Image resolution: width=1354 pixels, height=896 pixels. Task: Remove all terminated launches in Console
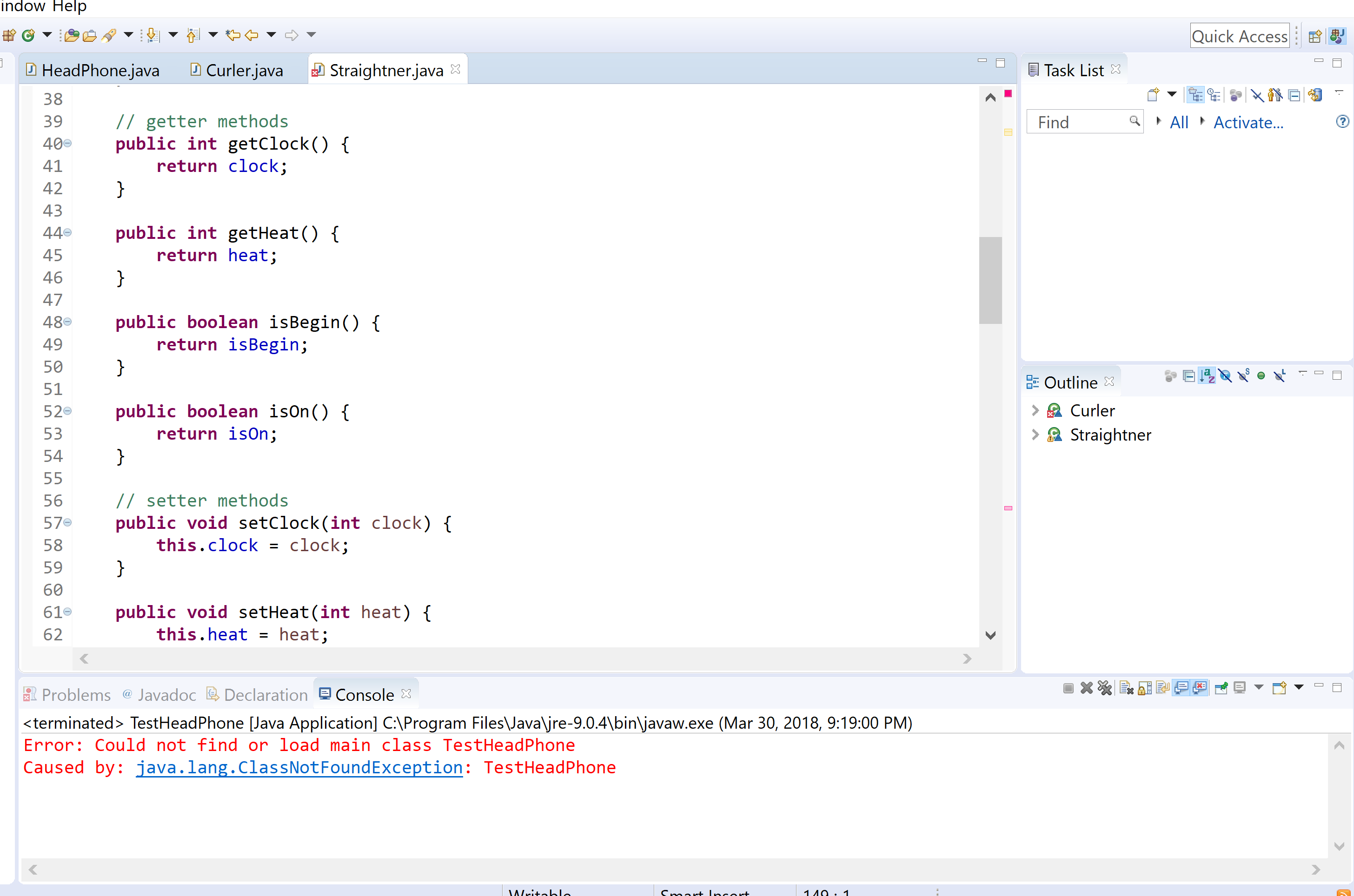pos(1105,688)
